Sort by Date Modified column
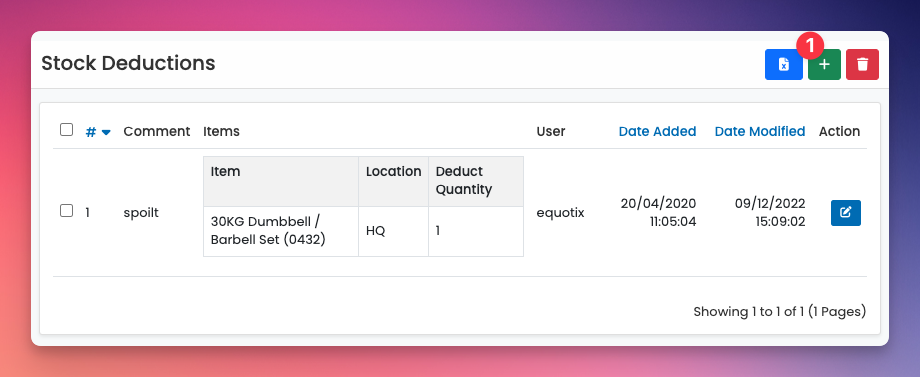 coord(760,131)
